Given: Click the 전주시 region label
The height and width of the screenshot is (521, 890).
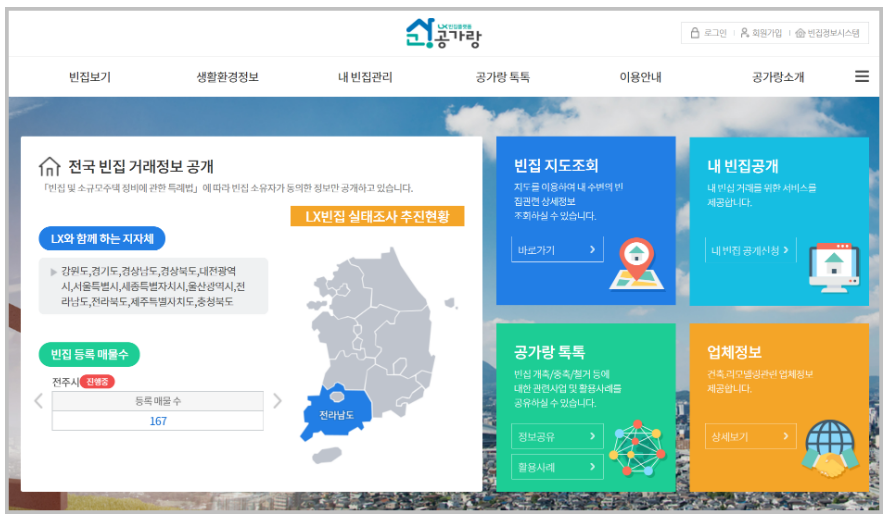Looking at the screenshot, I should pos(65,382).
